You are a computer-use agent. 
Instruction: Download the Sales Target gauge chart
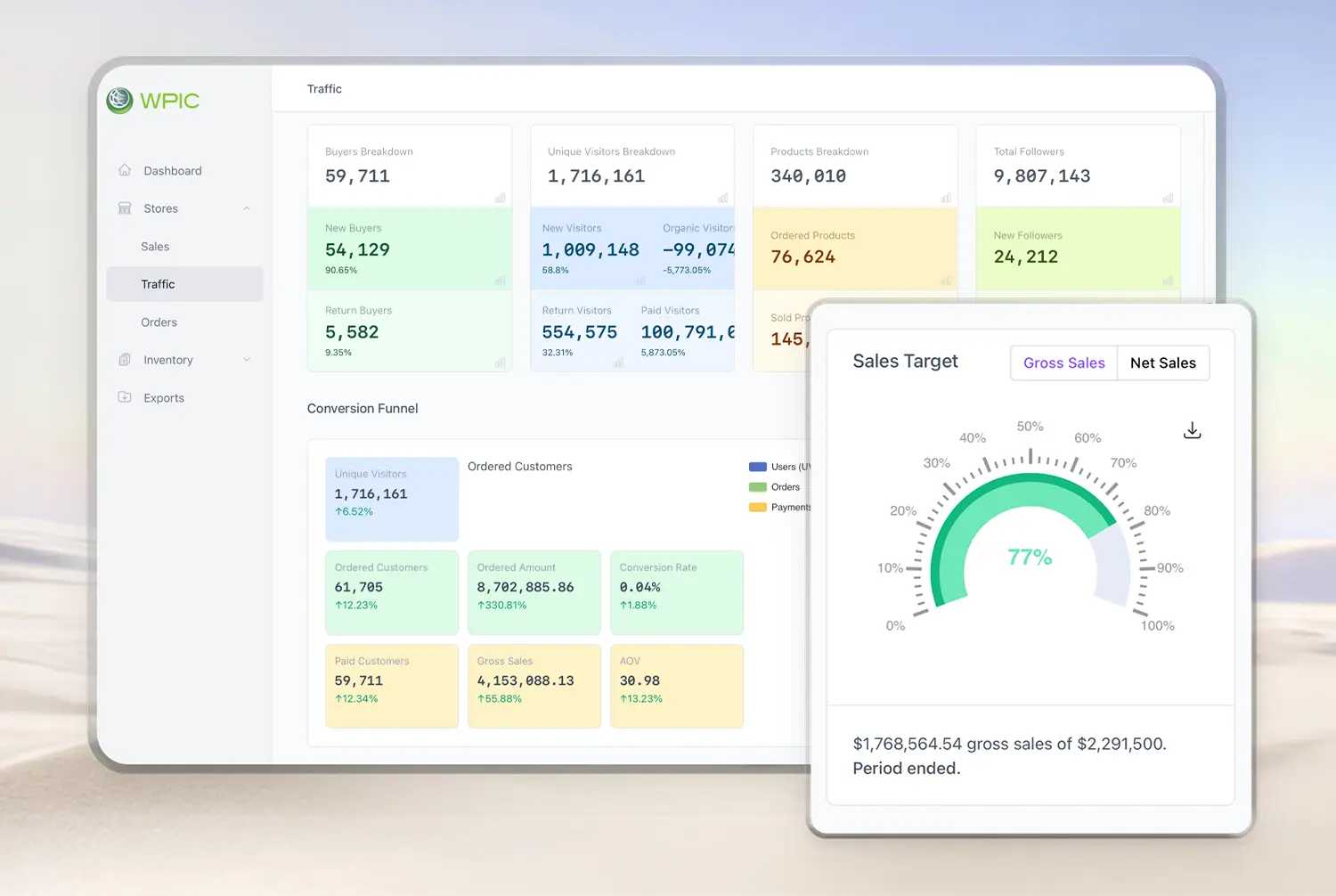(1192, 431)
